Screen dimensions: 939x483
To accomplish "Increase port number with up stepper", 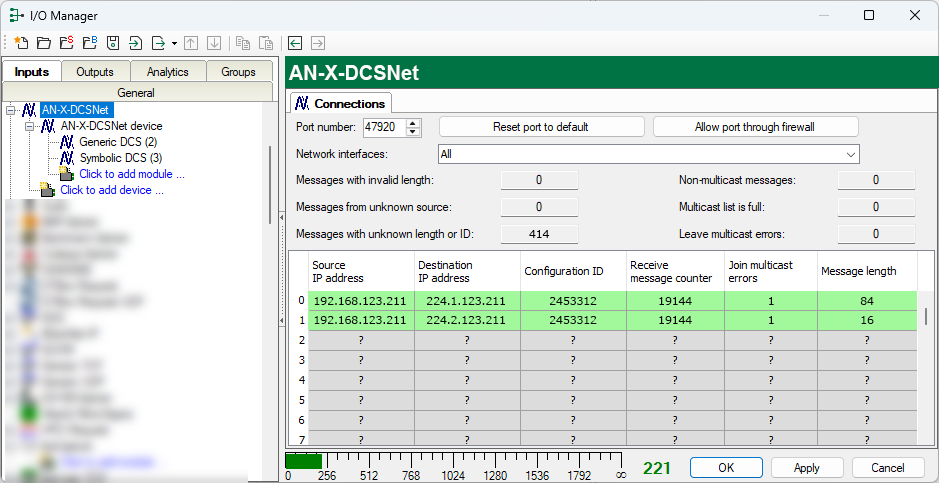I will [414, 123].
